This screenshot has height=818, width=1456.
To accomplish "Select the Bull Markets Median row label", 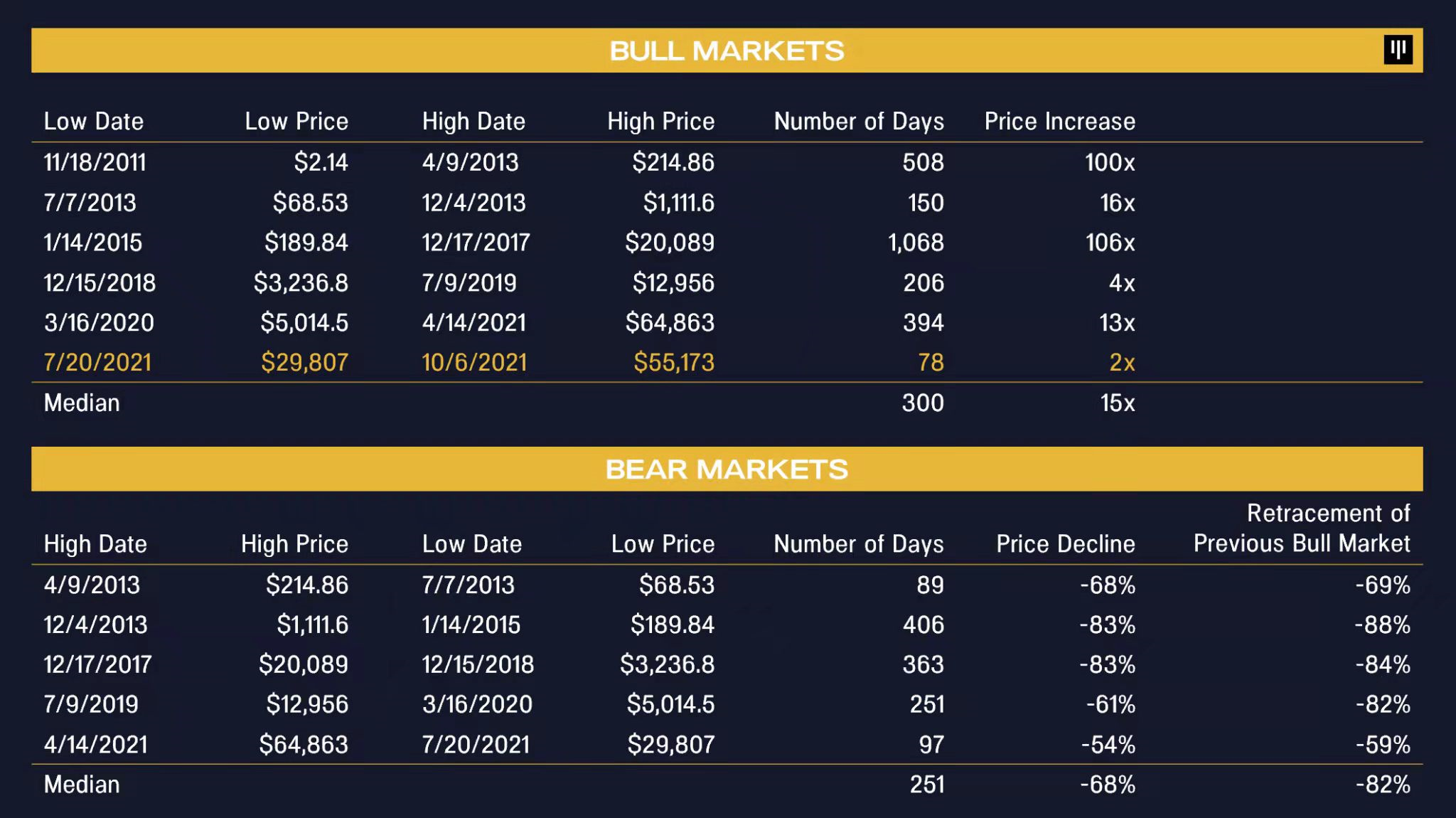I will click(x=82, y=403).
